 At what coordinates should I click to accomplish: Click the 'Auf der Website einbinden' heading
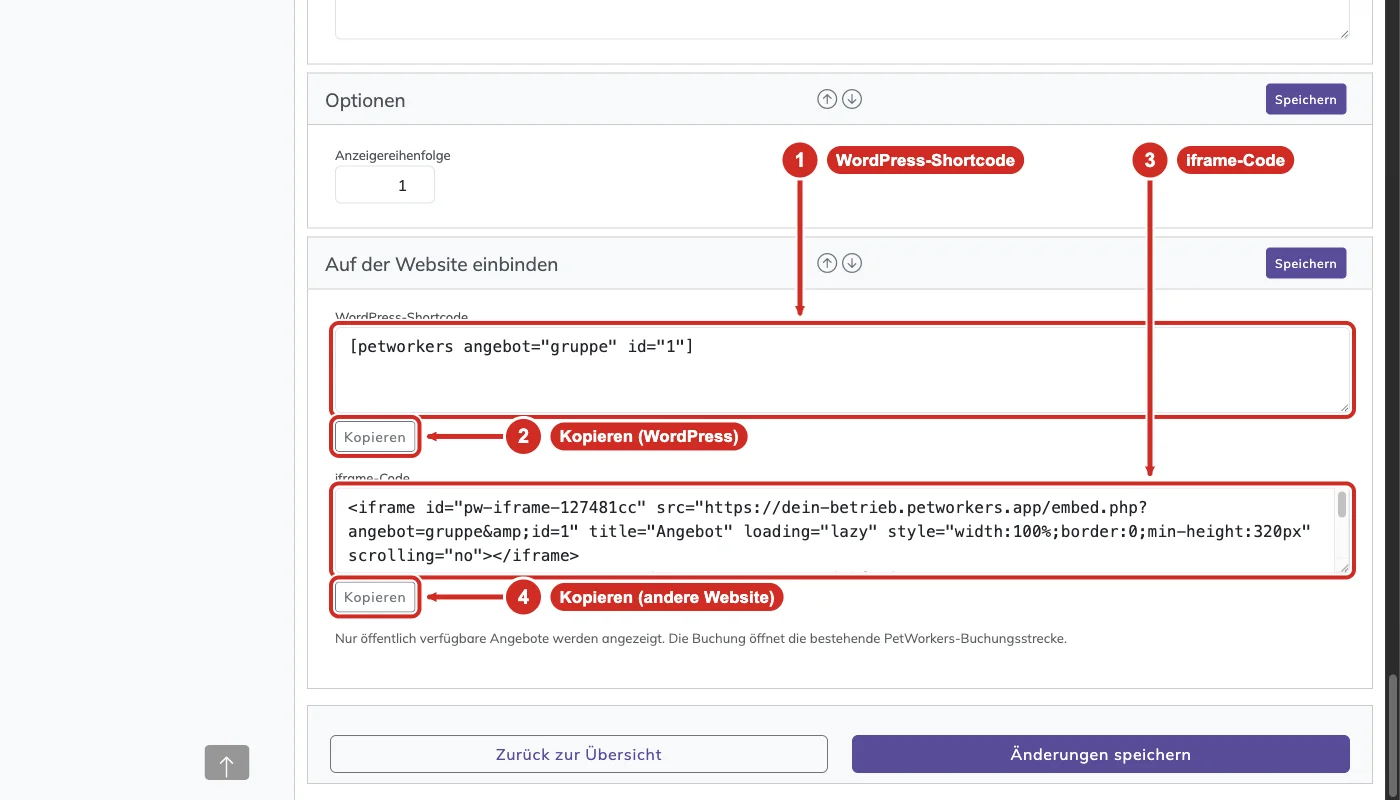point(441,264)
